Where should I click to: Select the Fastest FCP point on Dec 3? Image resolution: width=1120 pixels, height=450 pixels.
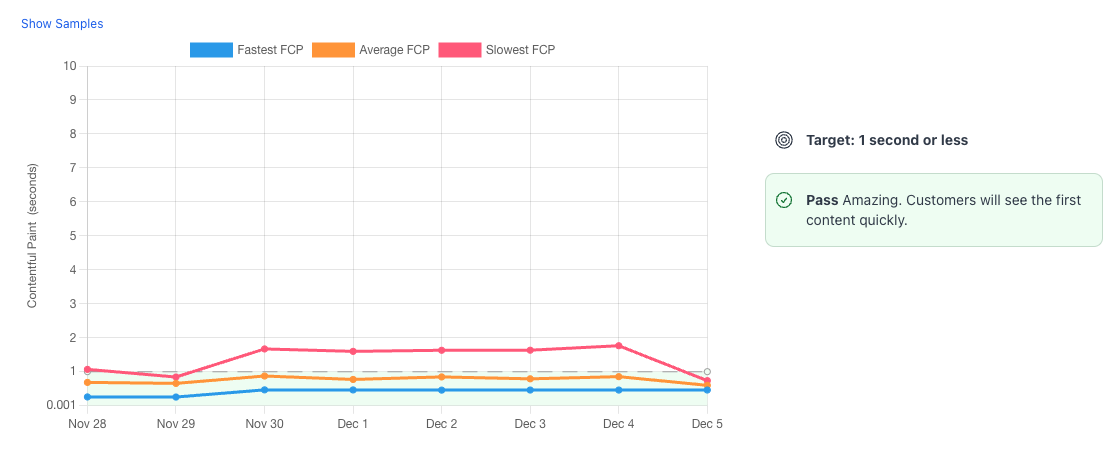point(530,390)
